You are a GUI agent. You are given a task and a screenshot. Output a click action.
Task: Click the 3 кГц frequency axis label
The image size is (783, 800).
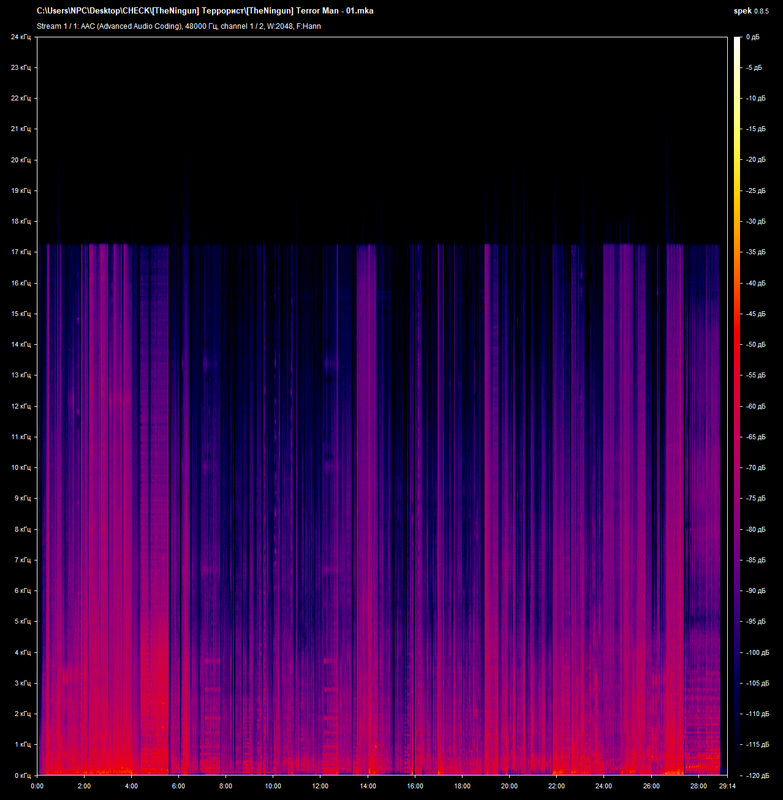(x=22, y=683)
